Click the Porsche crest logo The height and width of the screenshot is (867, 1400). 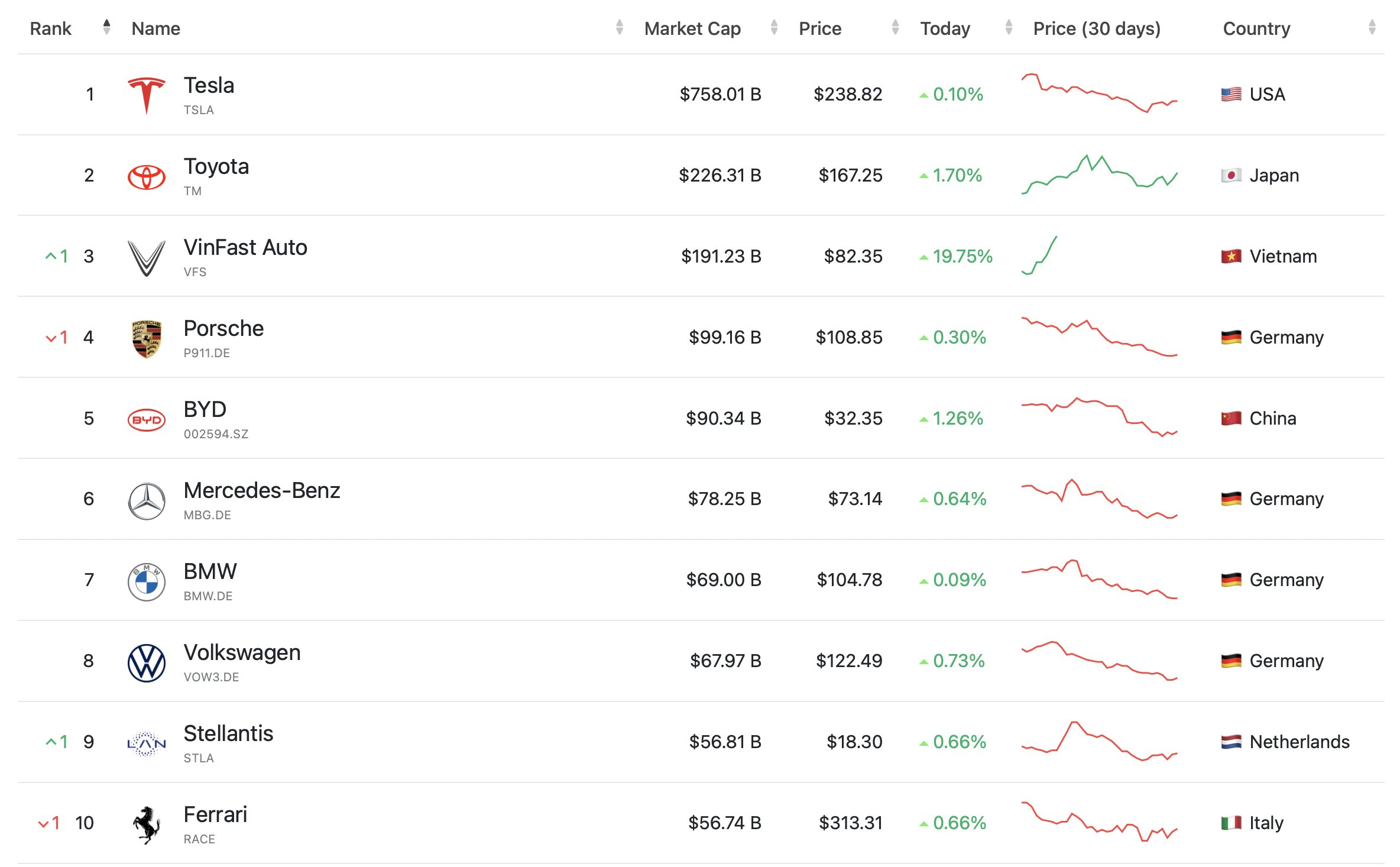click(147, 339)
